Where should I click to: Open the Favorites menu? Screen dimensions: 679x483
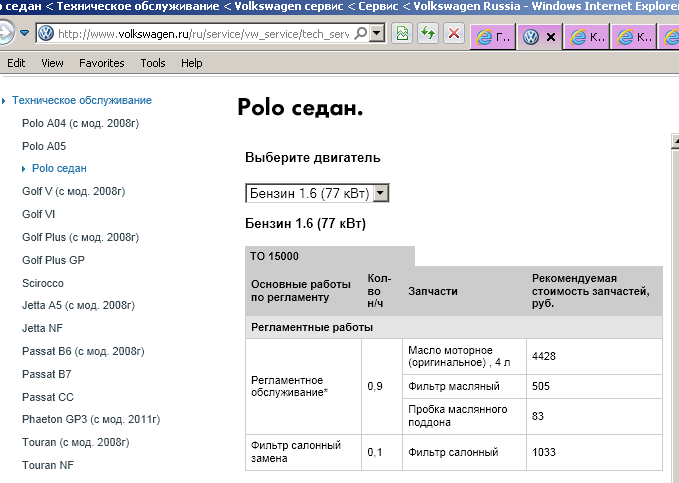tap(101, 63)
